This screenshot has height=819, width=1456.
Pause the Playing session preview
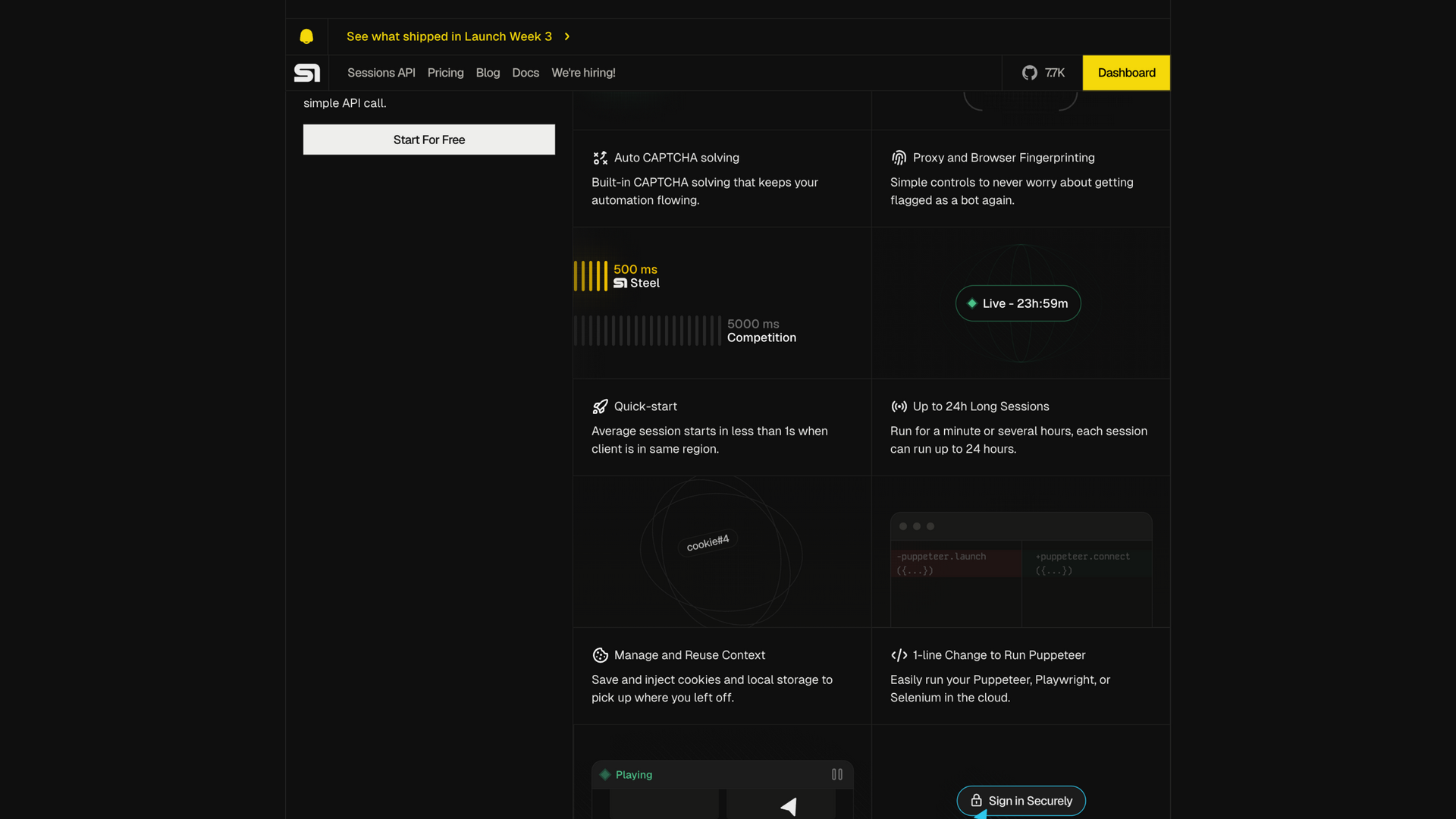click(837, 774)
